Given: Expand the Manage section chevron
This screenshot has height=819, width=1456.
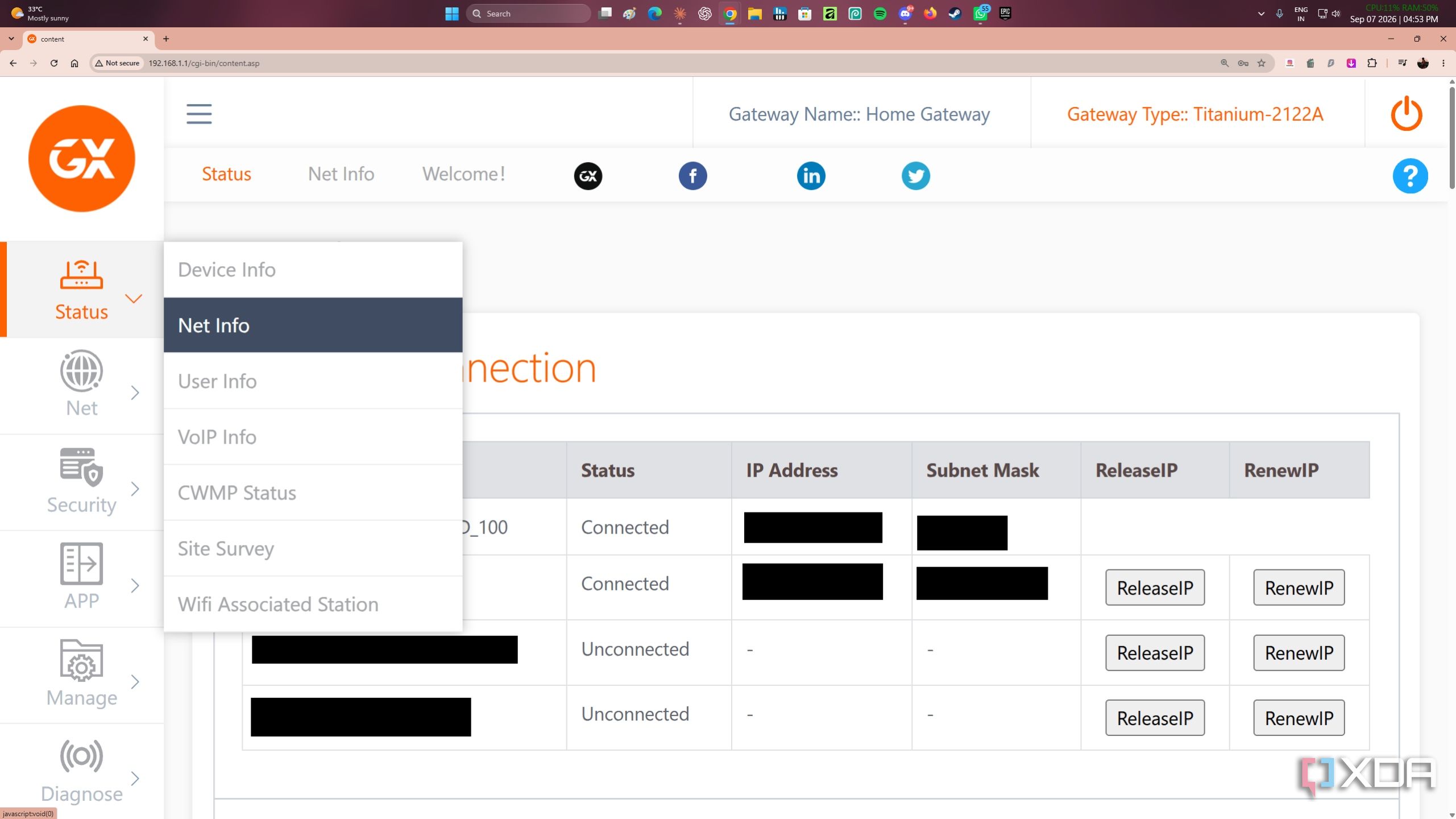Looking at the screenshot, I should coord(135,682).
